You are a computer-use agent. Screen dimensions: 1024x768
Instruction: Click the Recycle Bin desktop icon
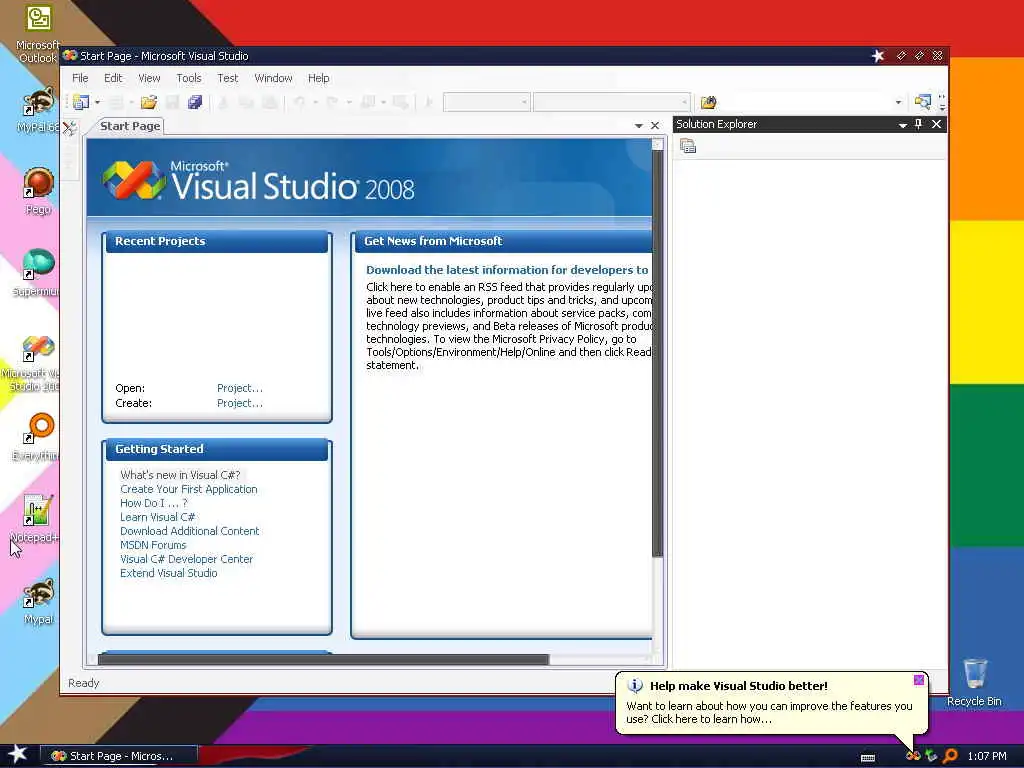pos(974,682)
